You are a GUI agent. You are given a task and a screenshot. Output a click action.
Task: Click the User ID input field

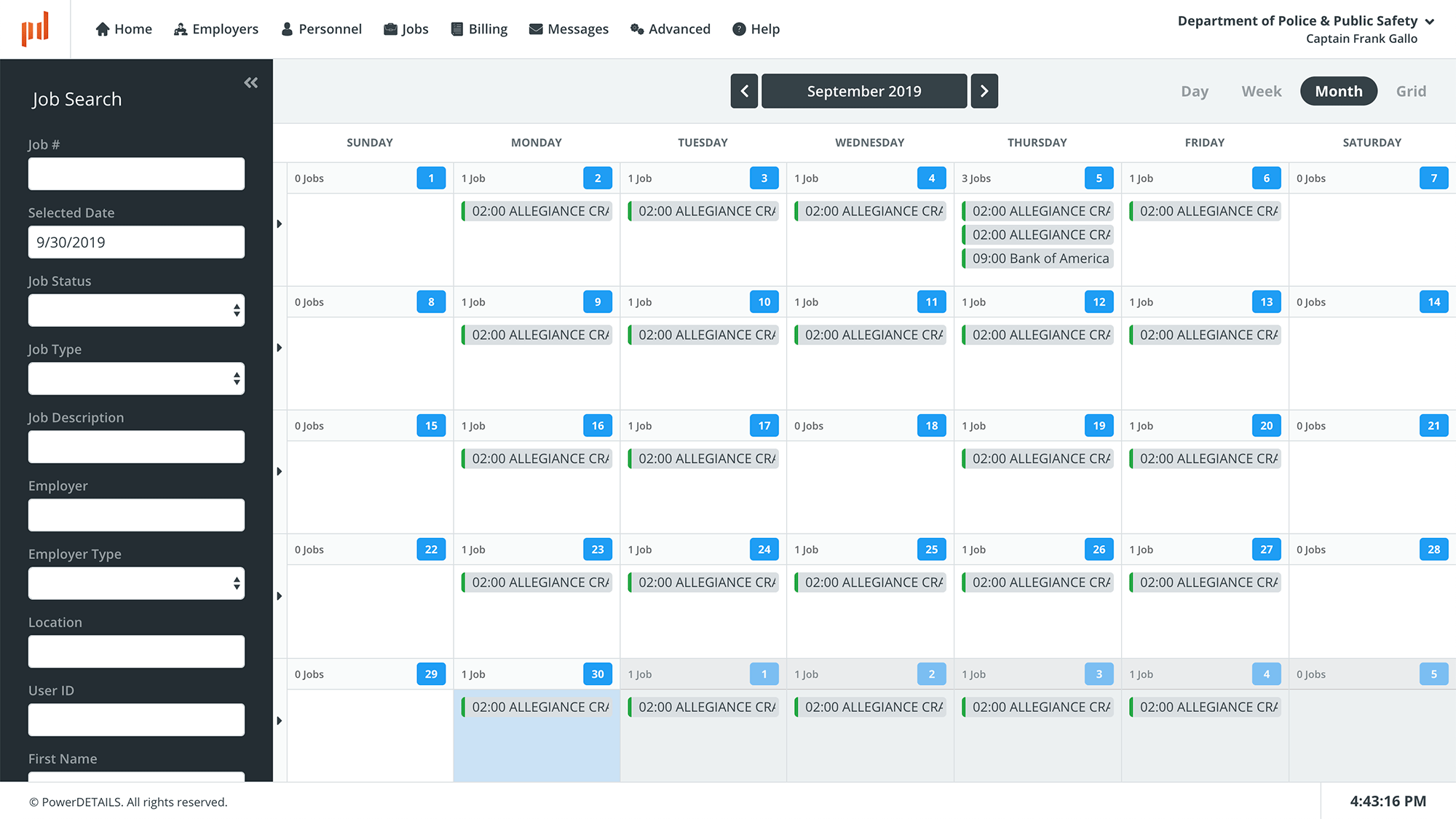tap(136, 720)
